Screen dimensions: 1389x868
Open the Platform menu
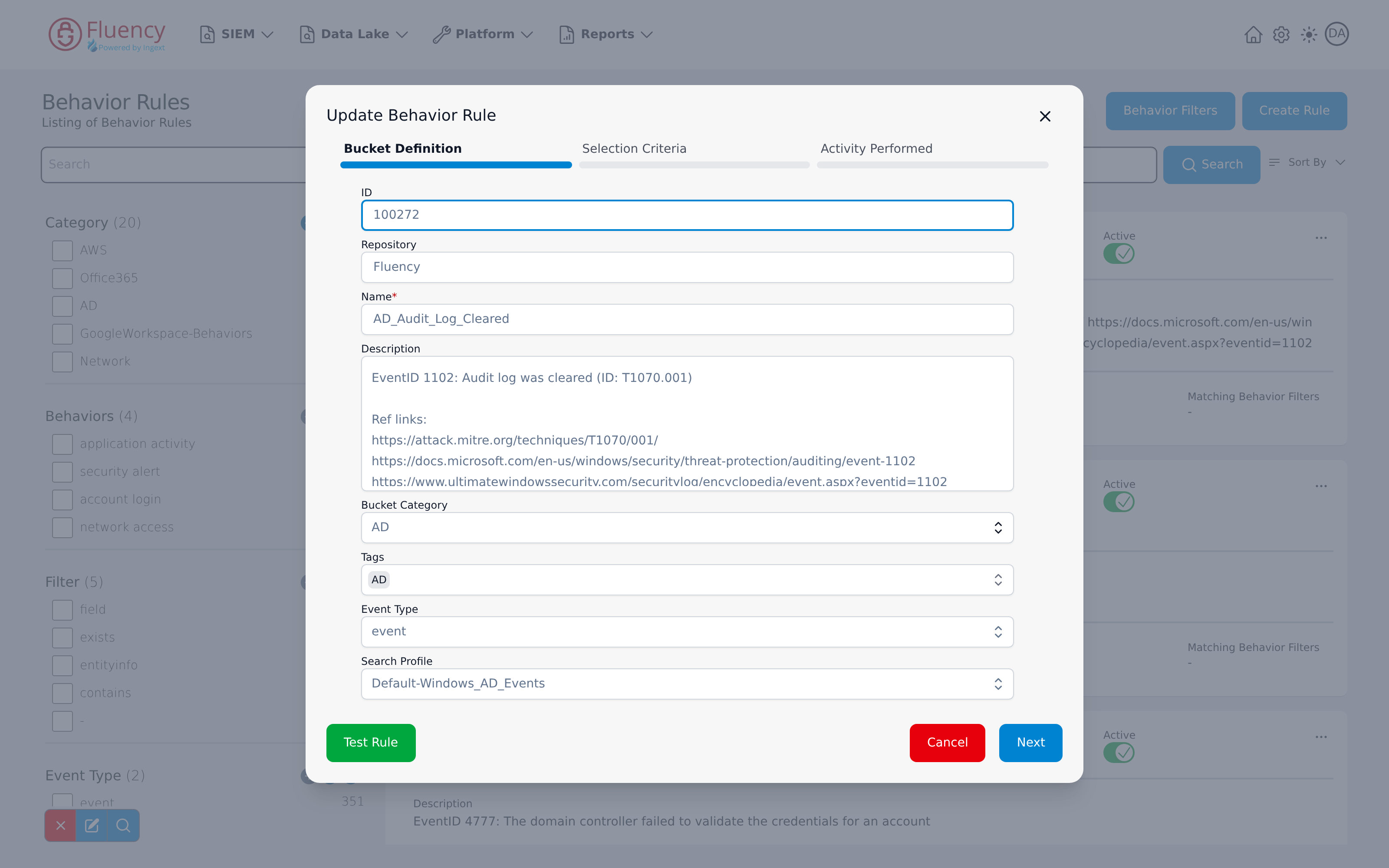pyautogui.click(x=483, y=34)
